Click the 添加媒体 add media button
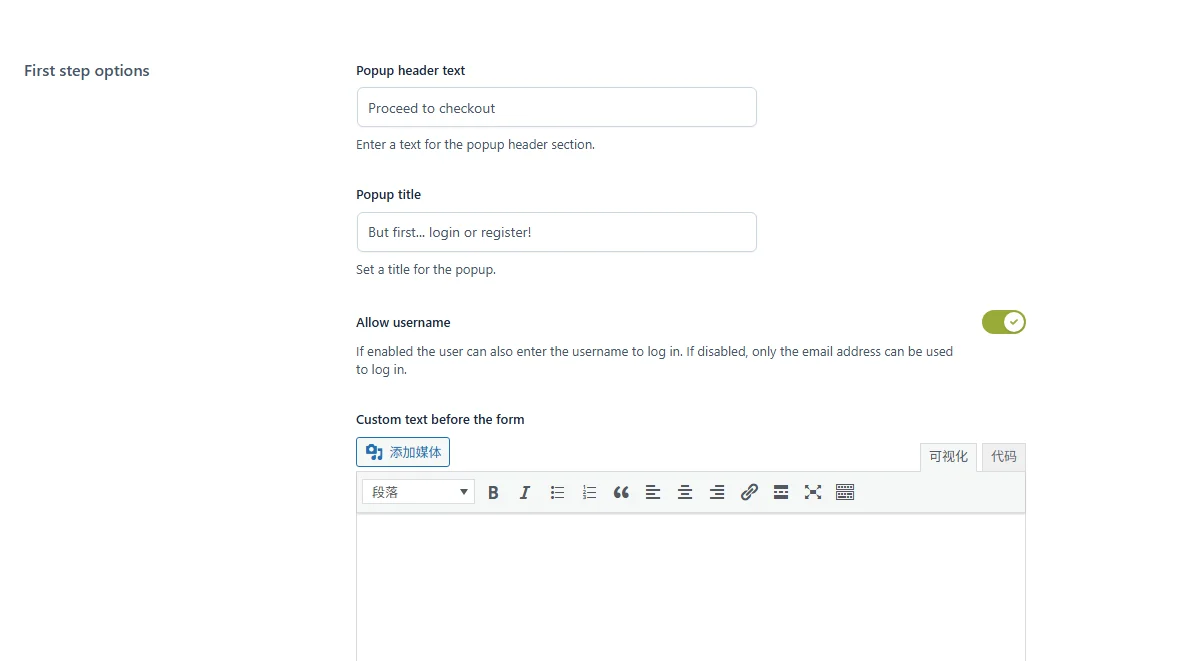This screenshot has width=1197, height=661. 403,452
